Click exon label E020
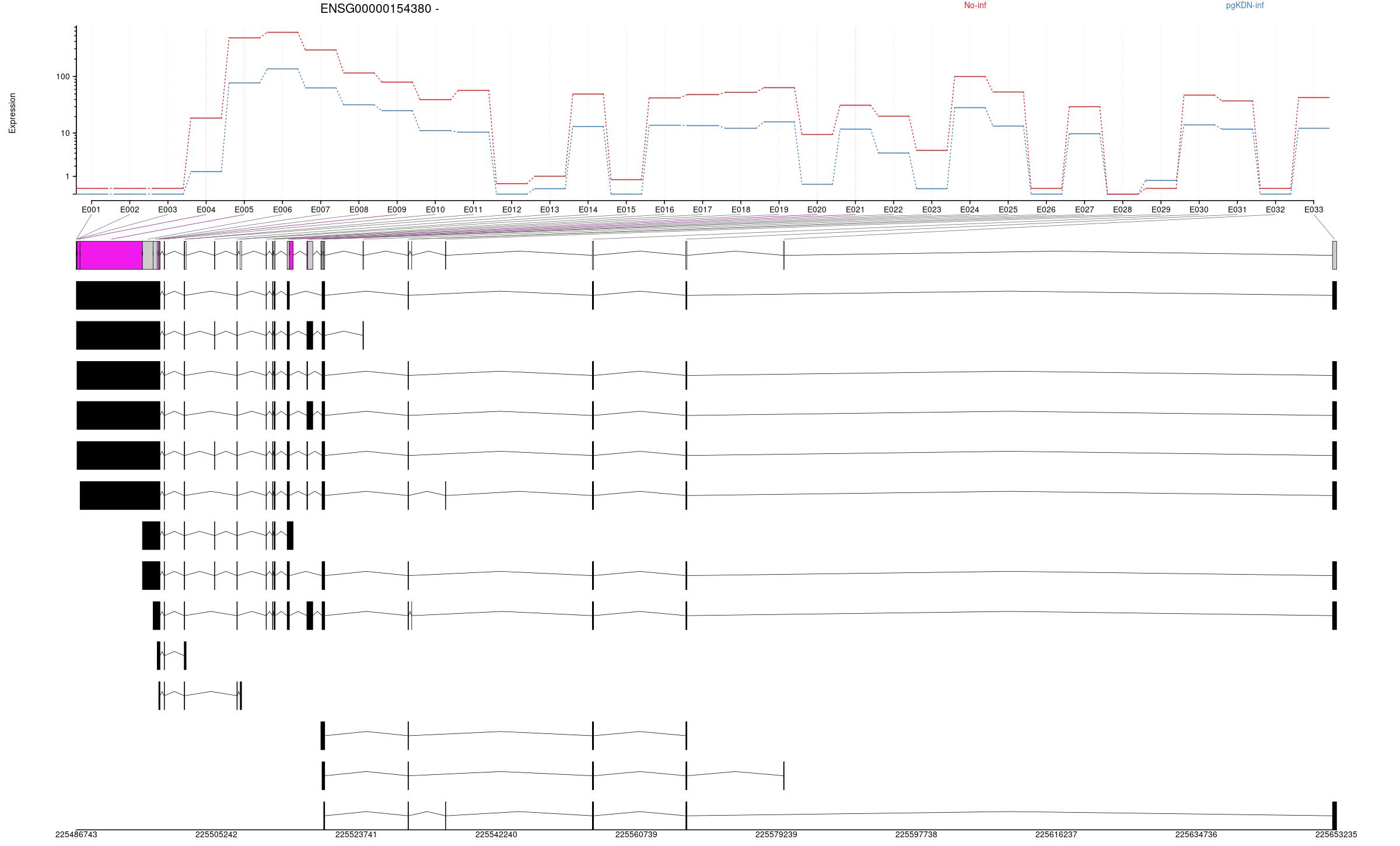1400x846 pixels. click(x=817, y=209)
